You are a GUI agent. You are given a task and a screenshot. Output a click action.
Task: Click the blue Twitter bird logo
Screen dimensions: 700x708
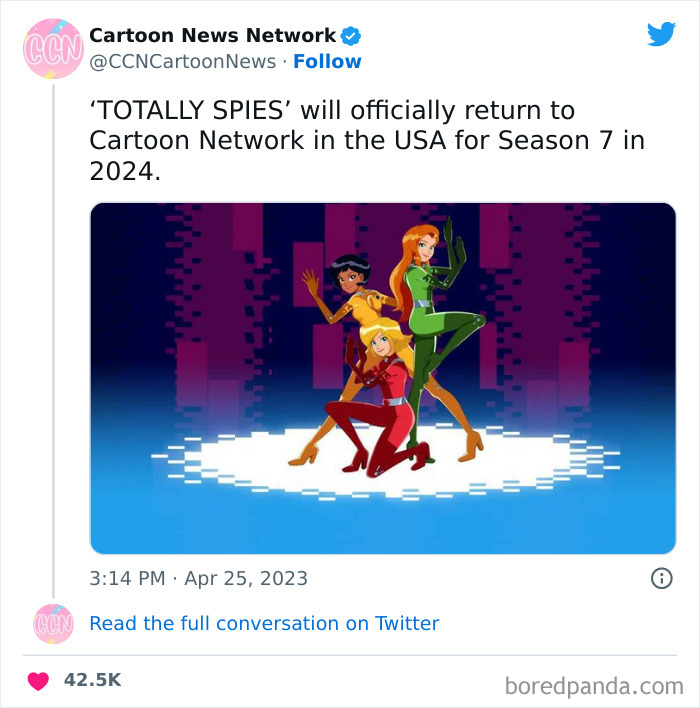tap(661, 34)
